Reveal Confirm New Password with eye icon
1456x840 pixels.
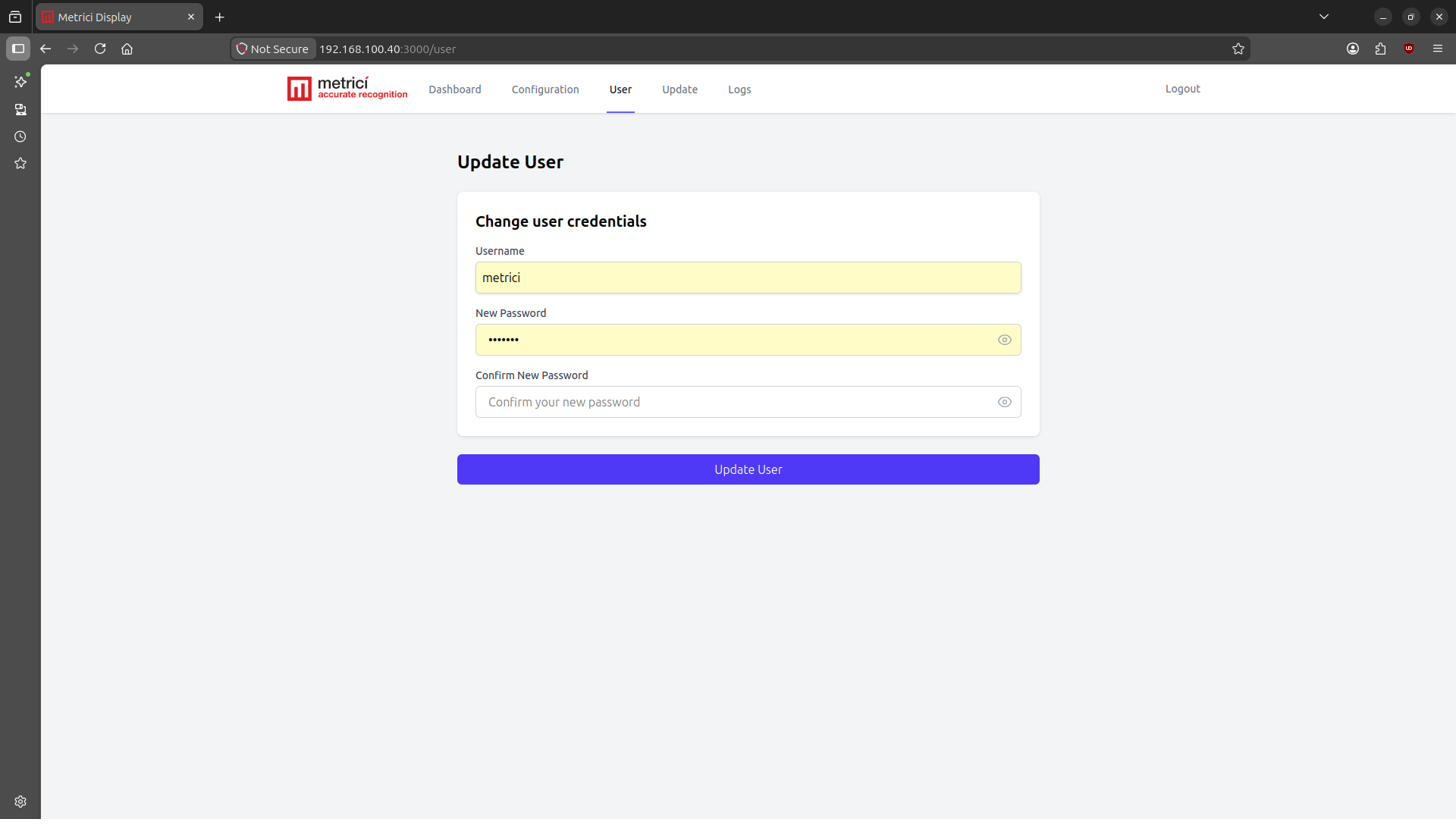click(x=1004, y=402)
